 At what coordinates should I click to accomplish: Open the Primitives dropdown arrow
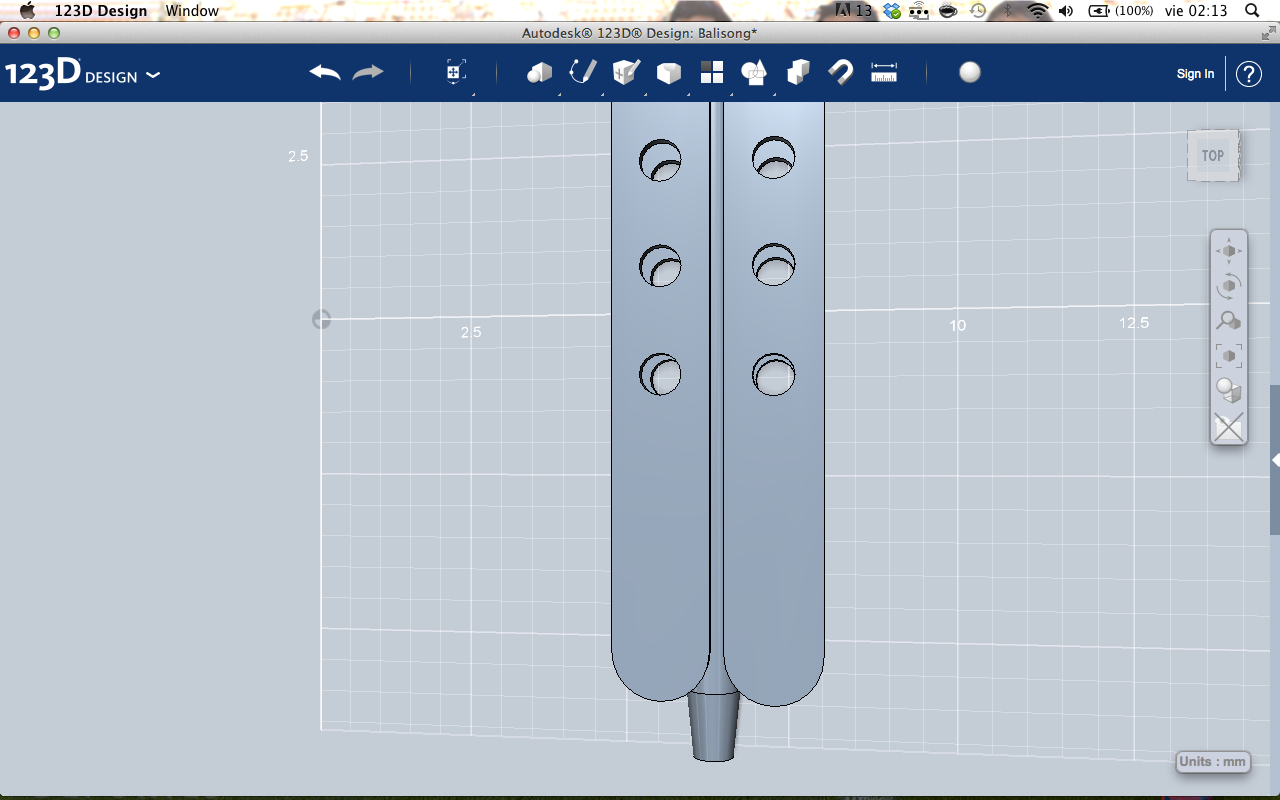[558, 93]
